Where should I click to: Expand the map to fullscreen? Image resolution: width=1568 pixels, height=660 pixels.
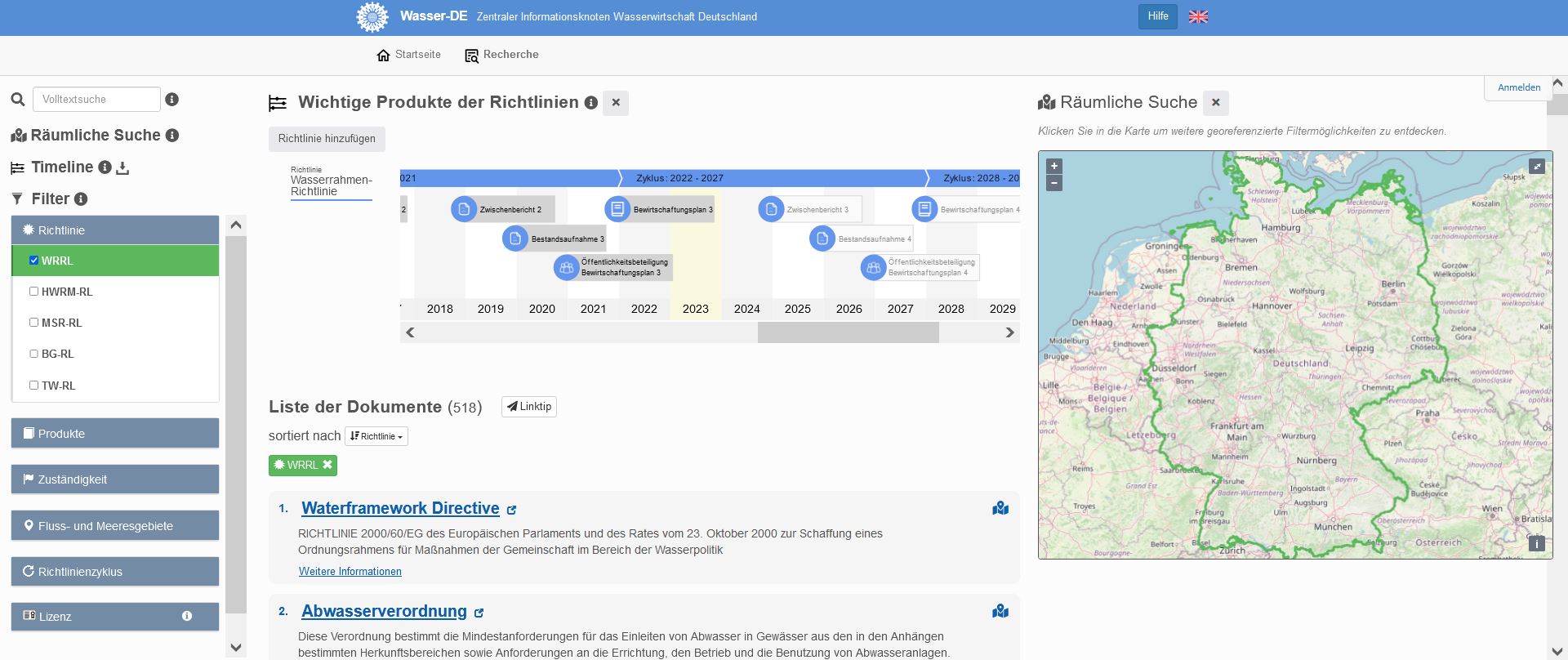pyautogui.click(x=1536, y=166)
